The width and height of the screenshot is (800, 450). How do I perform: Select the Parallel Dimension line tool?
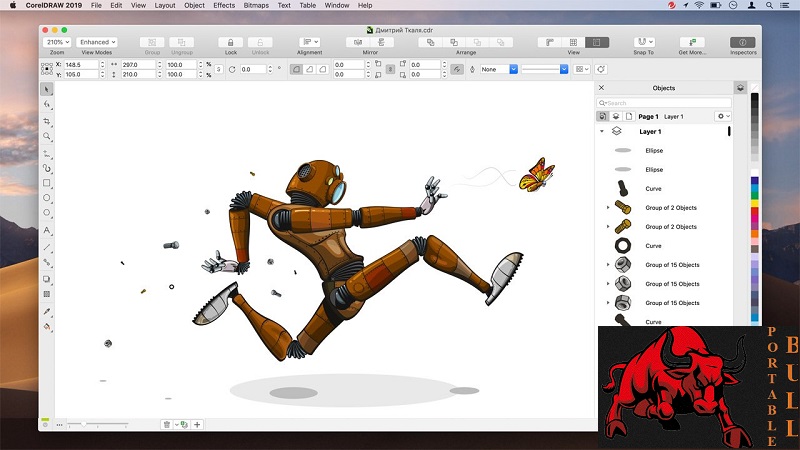click(46, 247)
